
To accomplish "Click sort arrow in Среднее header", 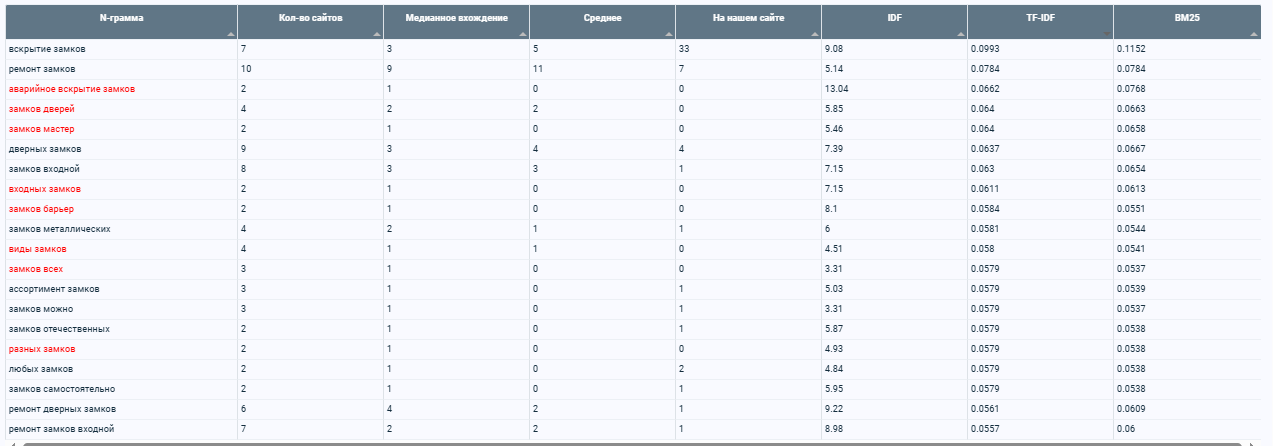I will tap(668, 33).
